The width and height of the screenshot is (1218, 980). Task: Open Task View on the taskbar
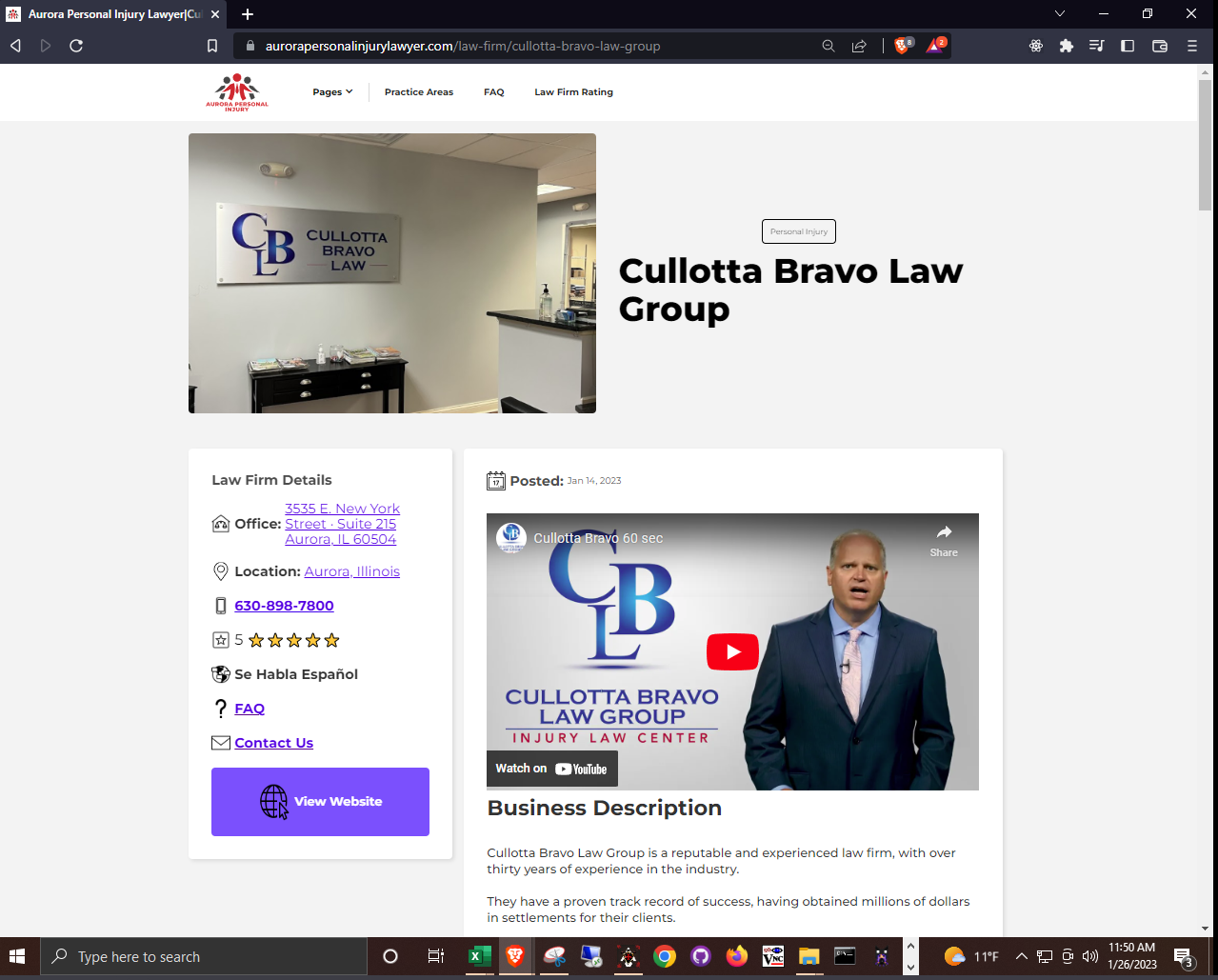(435, 956)
